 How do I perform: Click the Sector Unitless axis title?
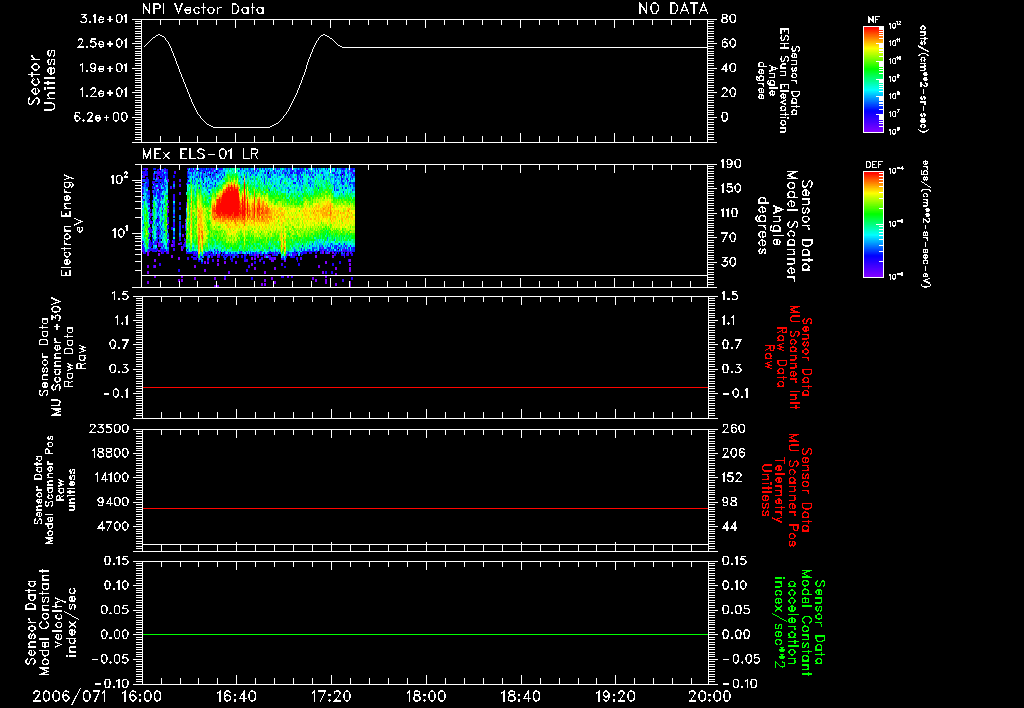pyautogui.click(x=42, y=80)
